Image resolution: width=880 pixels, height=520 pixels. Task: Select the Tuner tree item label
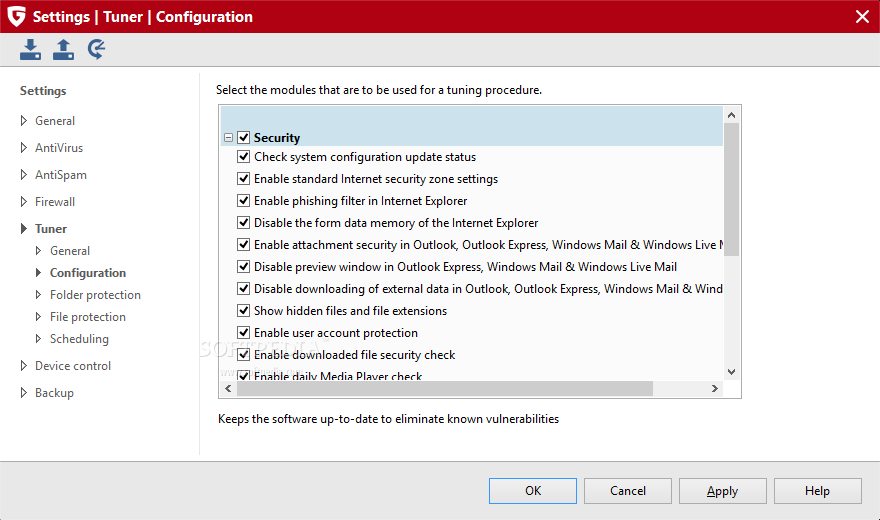51,228
